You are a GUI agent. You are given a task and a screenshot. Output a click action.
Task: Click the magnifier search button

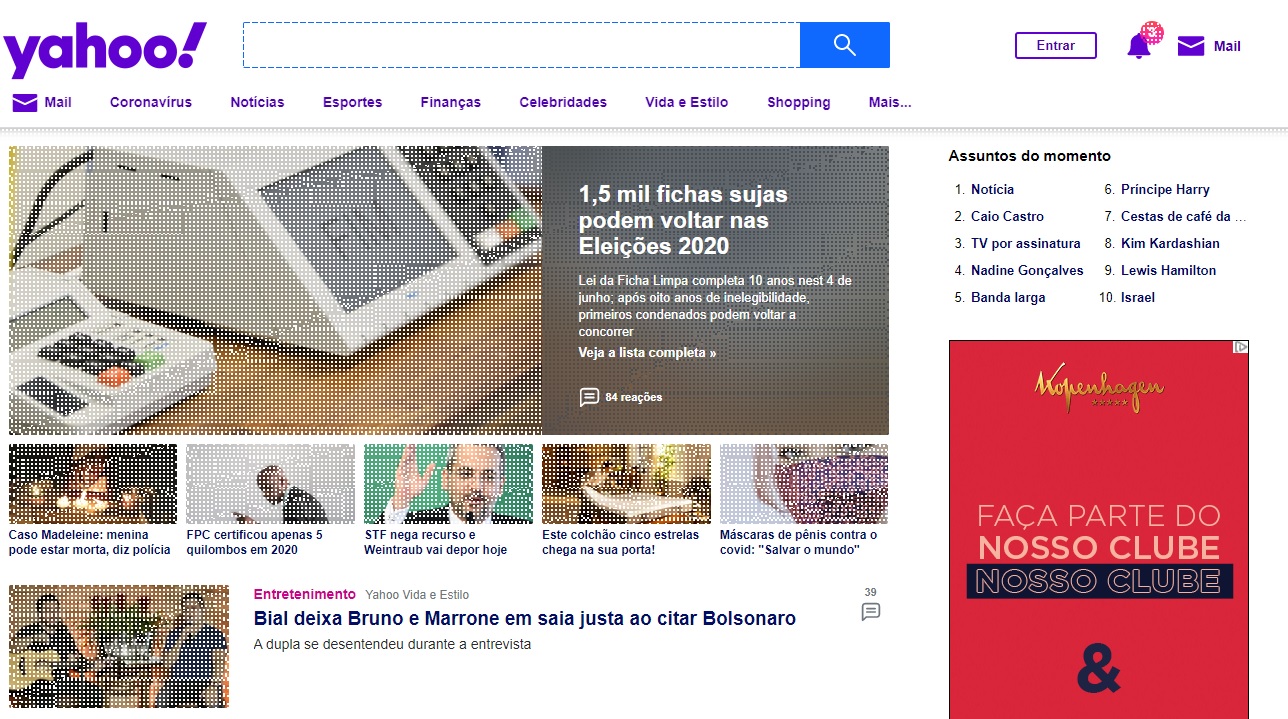pos(845,45)
